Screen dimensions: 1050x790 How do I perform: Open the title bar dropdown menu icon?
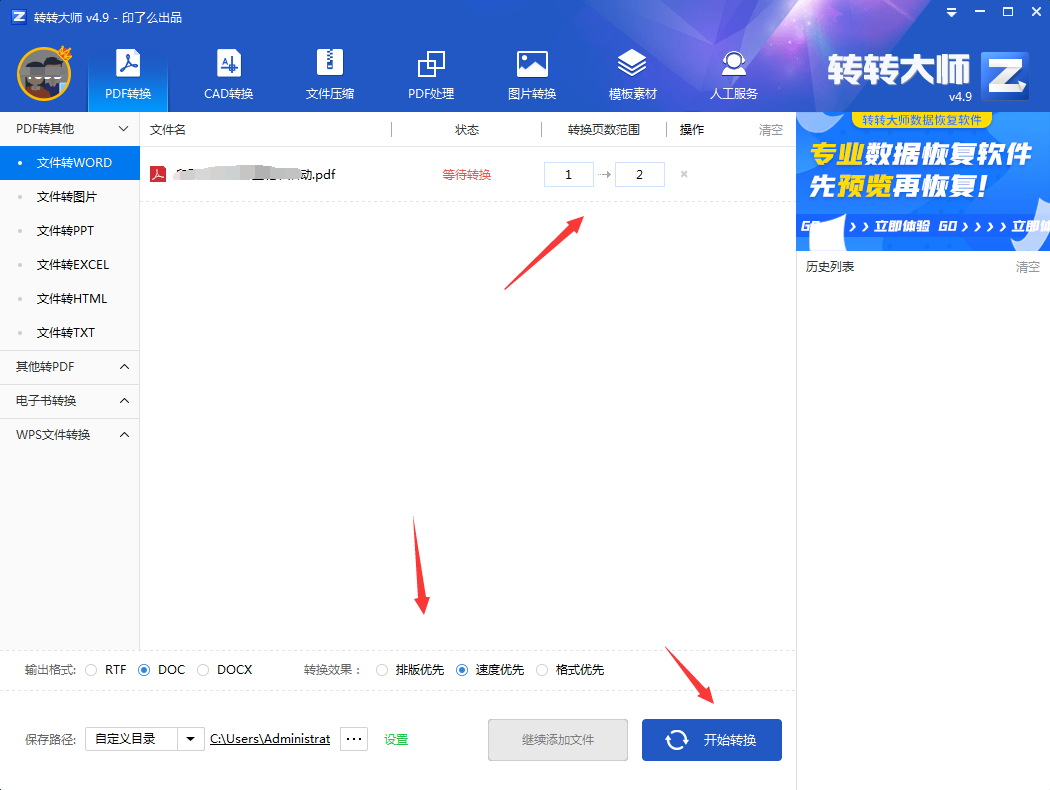[951, 12]
